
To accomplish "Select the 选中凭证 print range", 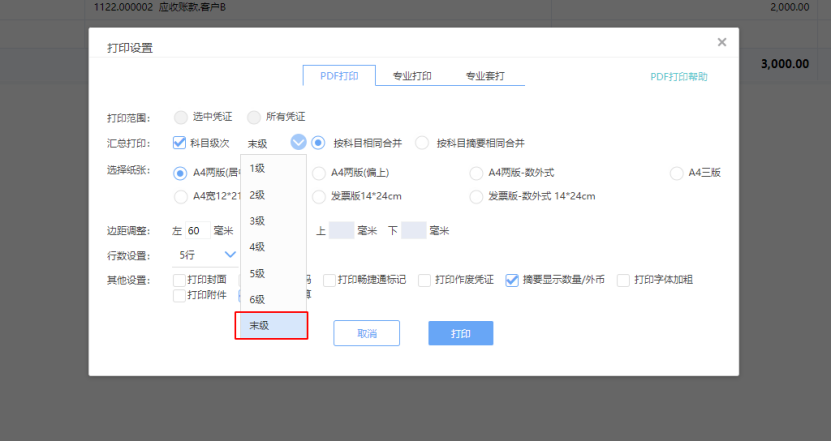I will click(181, 117).
